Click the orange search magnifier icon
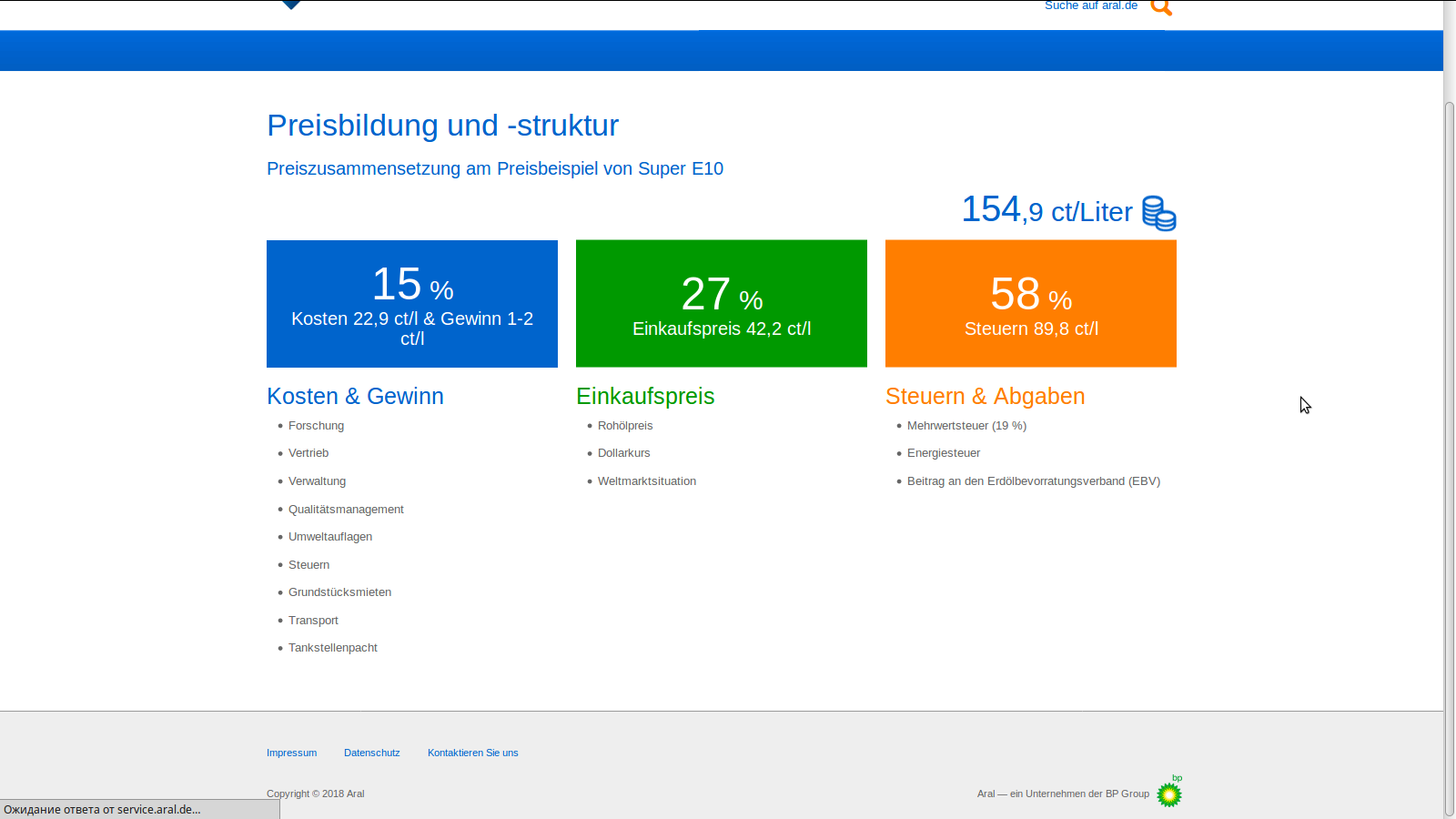This screenshot has height=819, width=1456. point(1161,7)
